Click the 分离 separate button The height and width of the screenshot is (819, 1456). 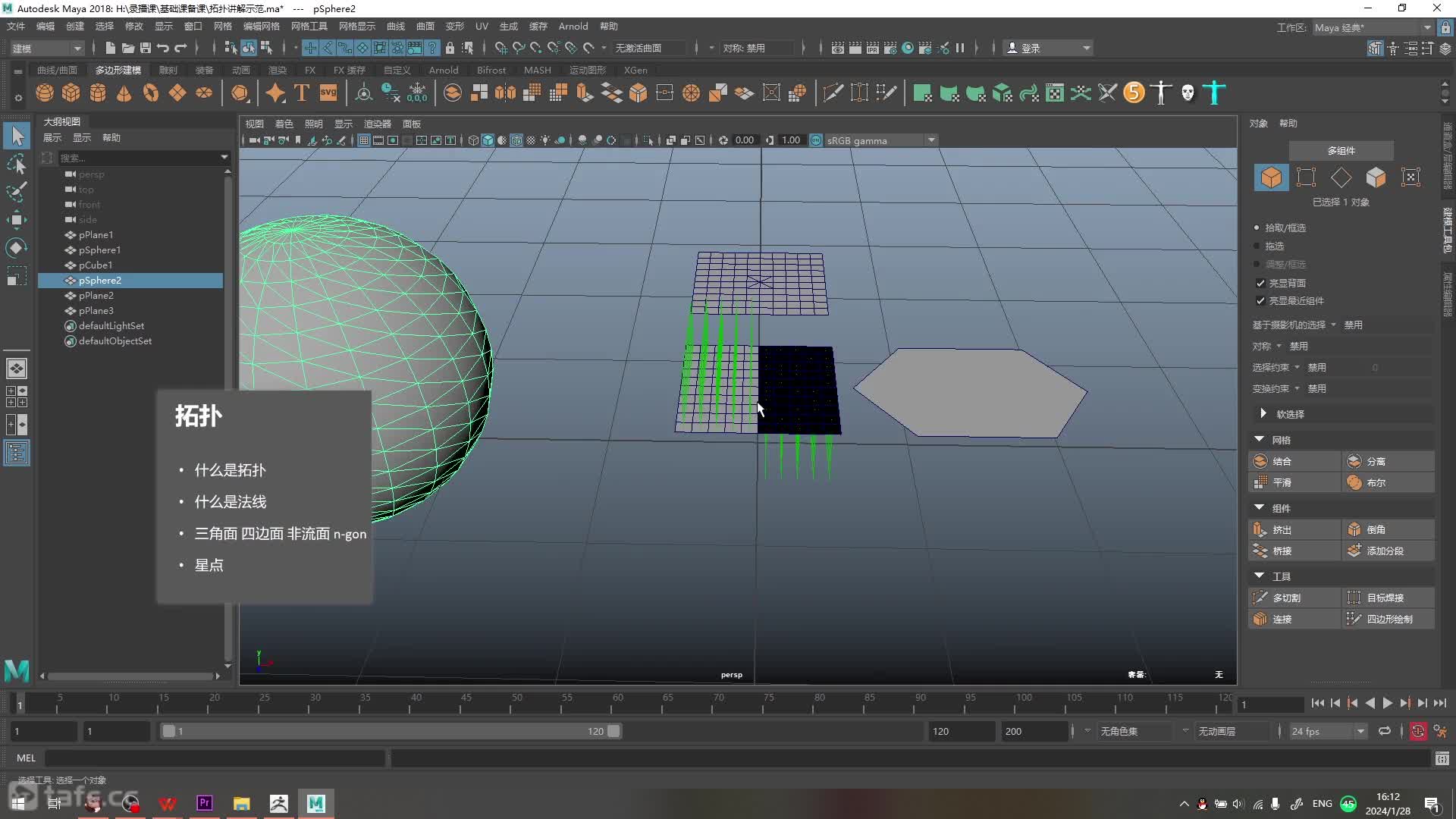[x=1389, y=461]
